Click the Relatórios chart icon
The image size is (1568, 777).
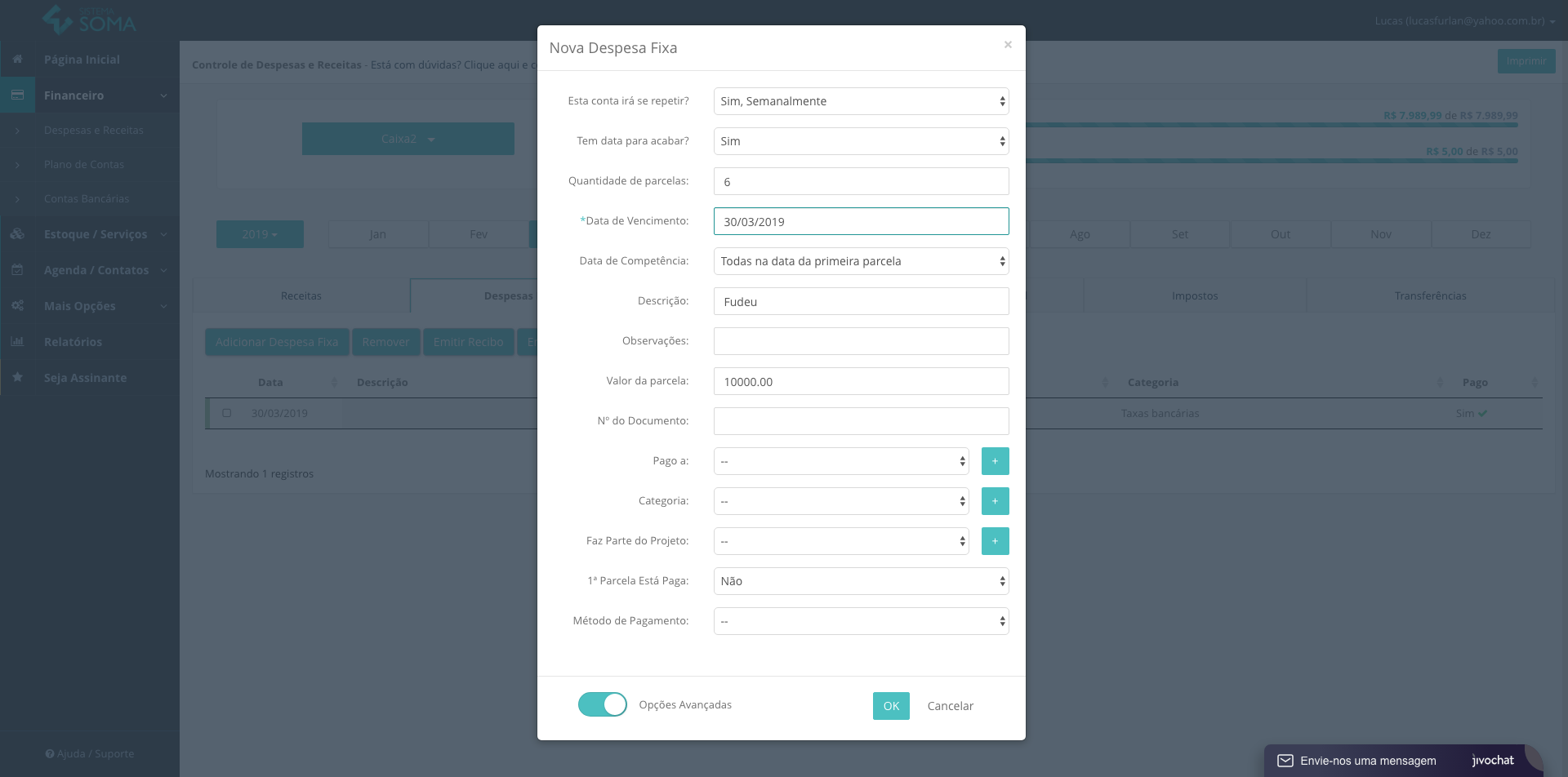click(17, 342)
